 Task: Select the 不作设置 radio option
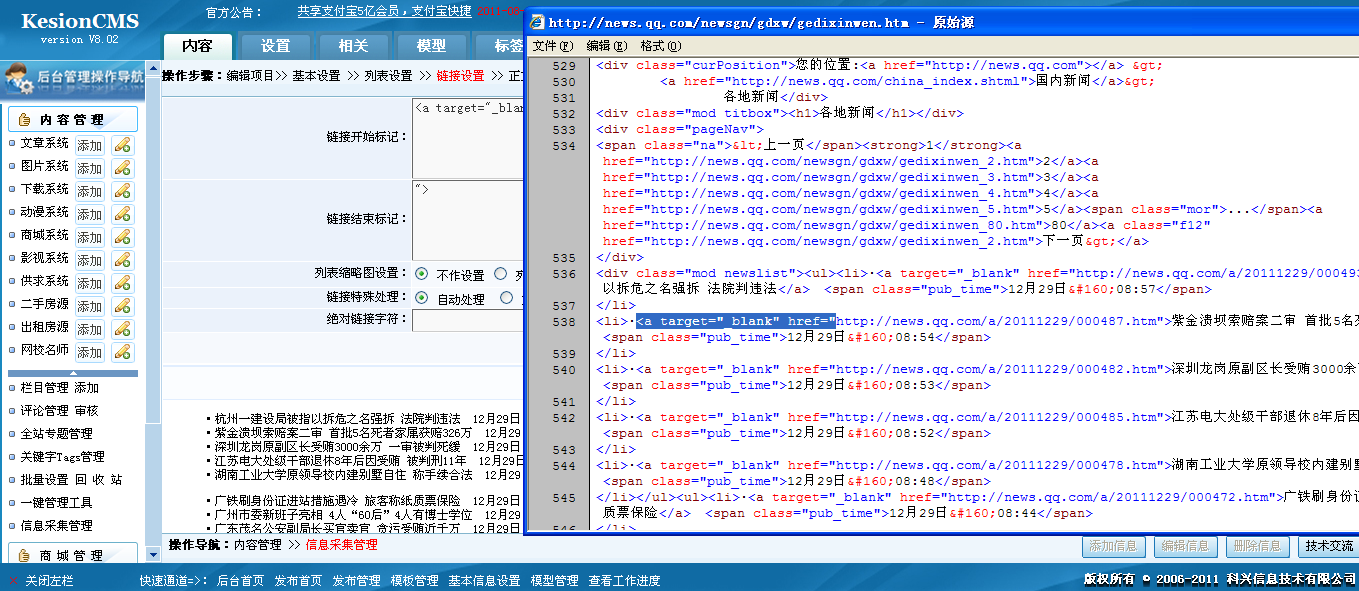pos(421,274)
